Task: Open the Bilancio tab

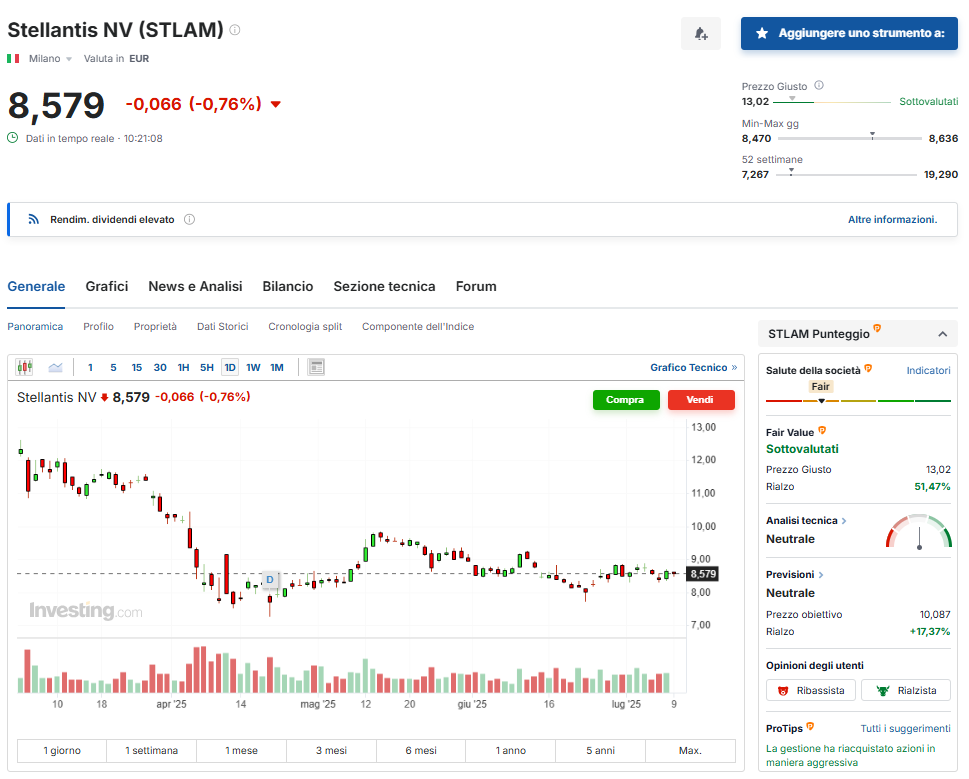Action: tap(288, 286)
